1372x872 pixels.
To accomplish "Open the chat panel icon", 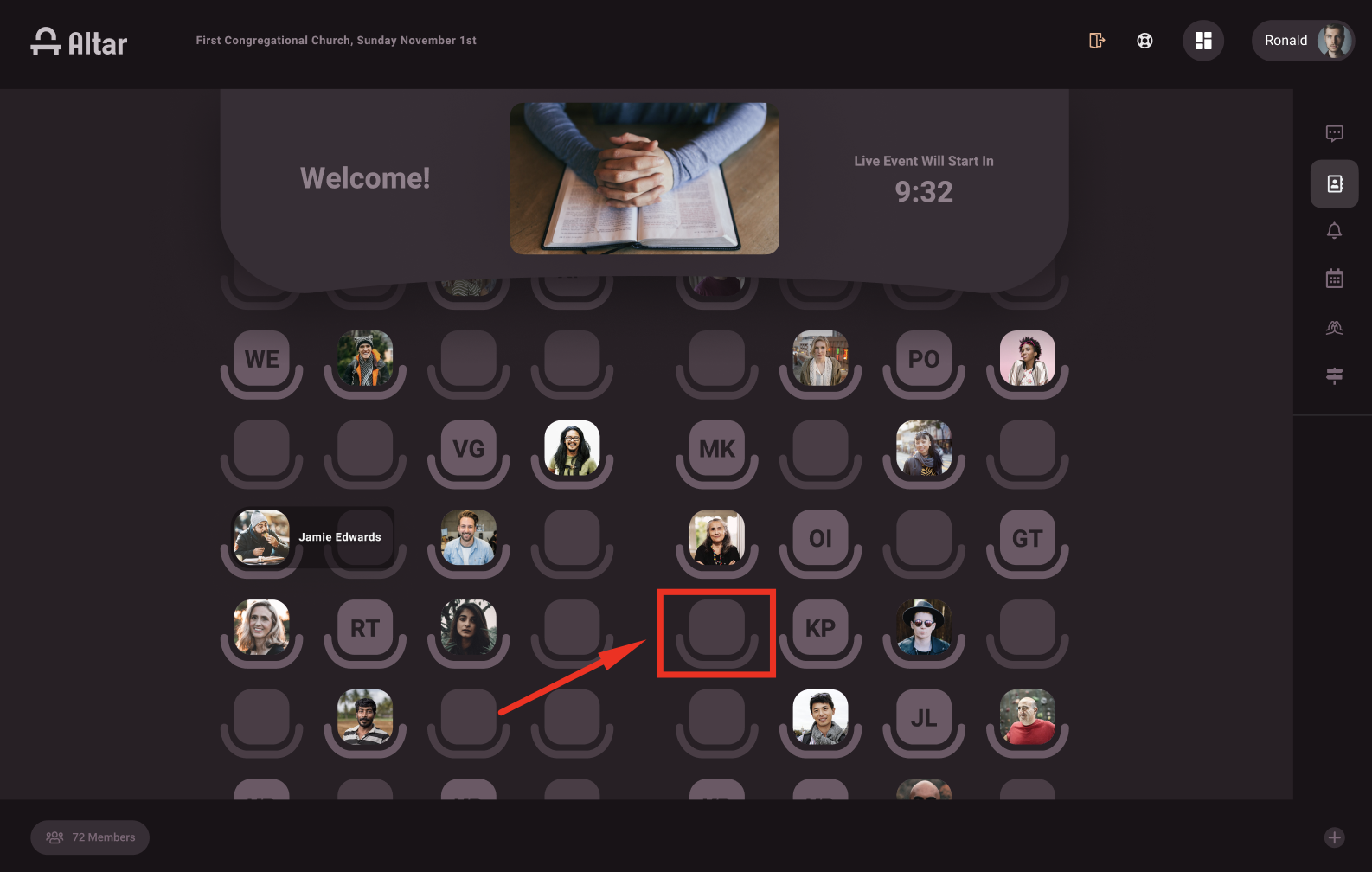I will pos(1334,133).
